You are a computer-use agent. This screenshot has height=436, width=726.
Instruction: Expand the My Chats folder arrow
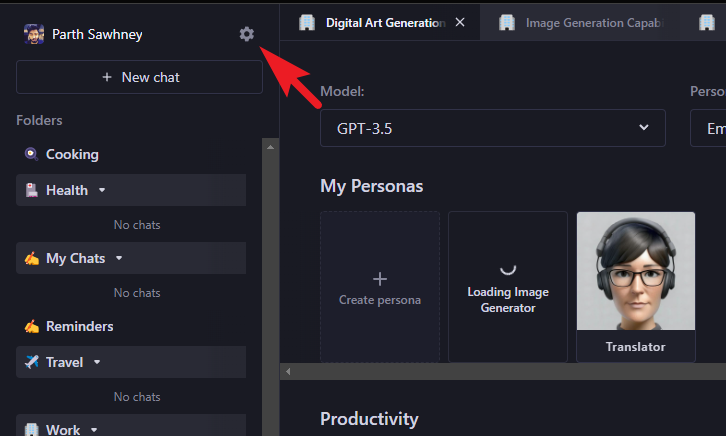point(119,258)
